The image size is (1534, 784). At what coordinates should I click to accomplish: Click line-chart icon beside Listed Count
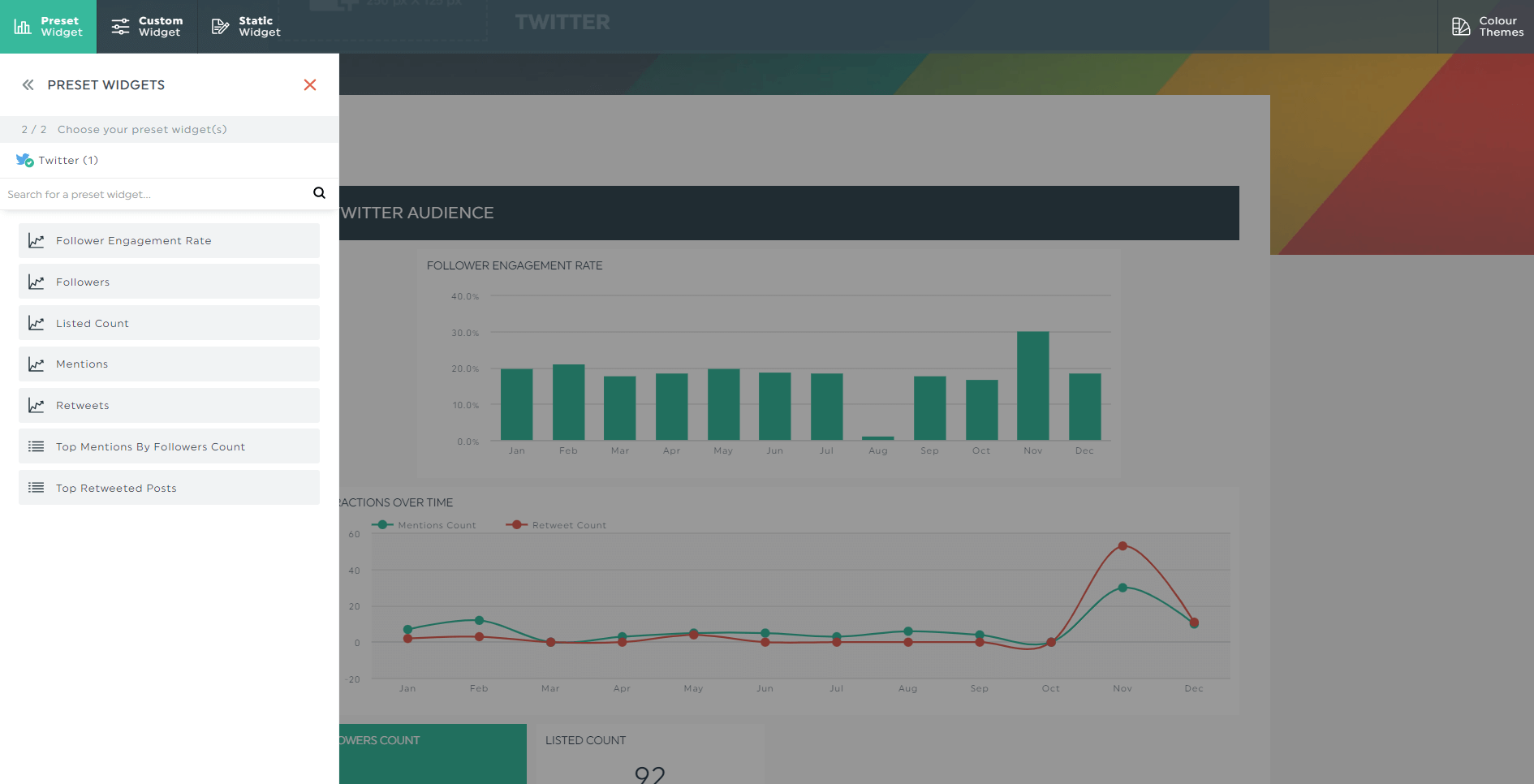(x=37, y=323)
